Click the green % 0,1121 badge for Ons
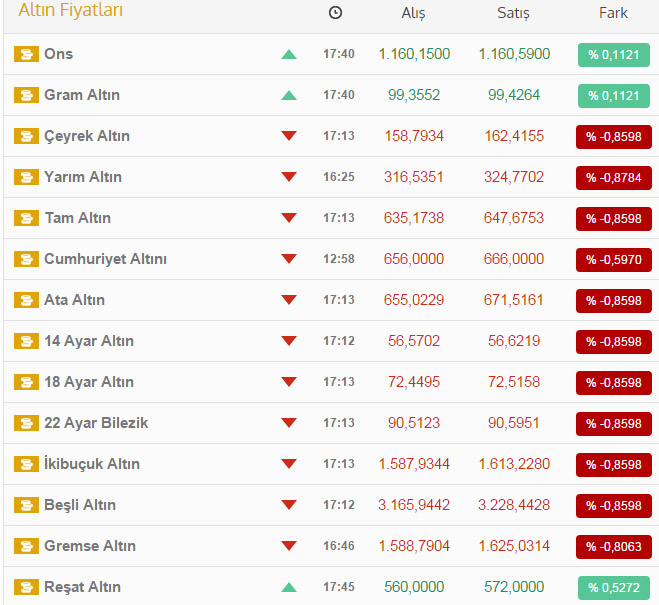Screen dimensions: 659x605 pos(613,54)
